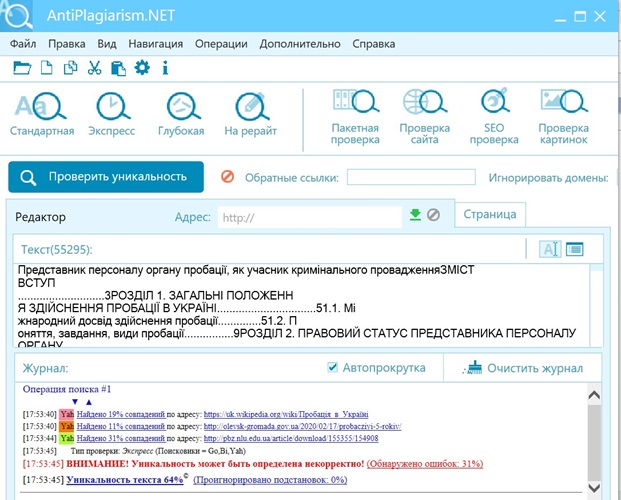The image size is (621, 500).
Task: Click the green Yah badge for pbz.nlu result
Action: (67, 438)
